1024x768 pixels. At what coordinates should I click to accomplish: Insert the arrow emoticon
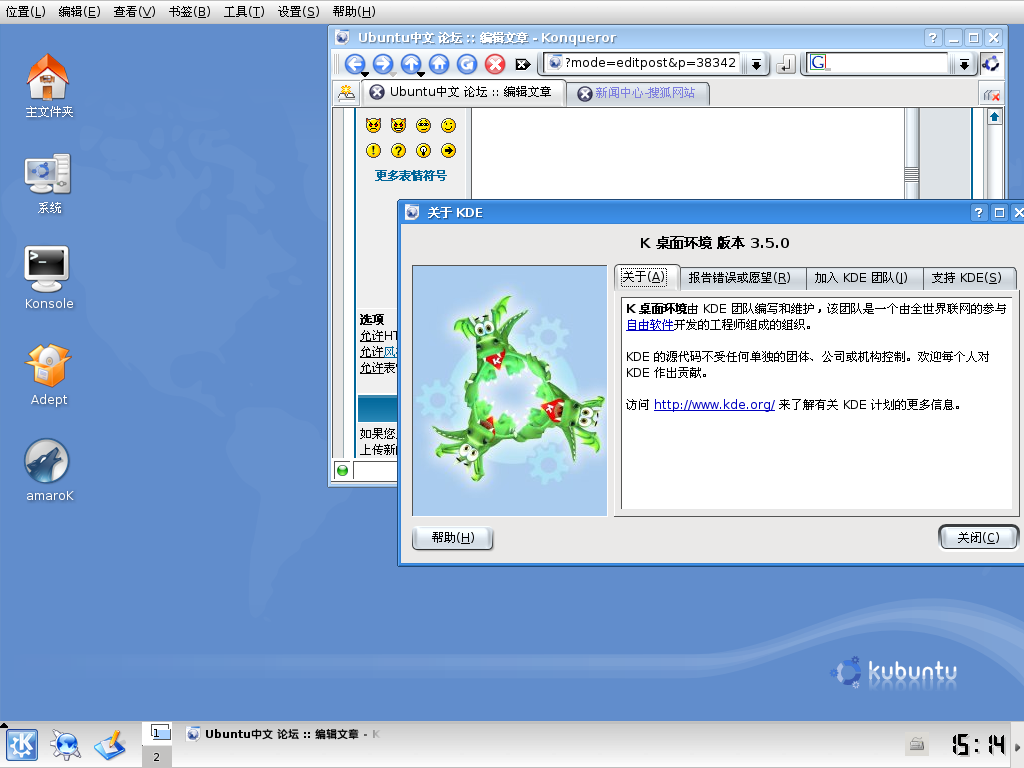point(449,151)
